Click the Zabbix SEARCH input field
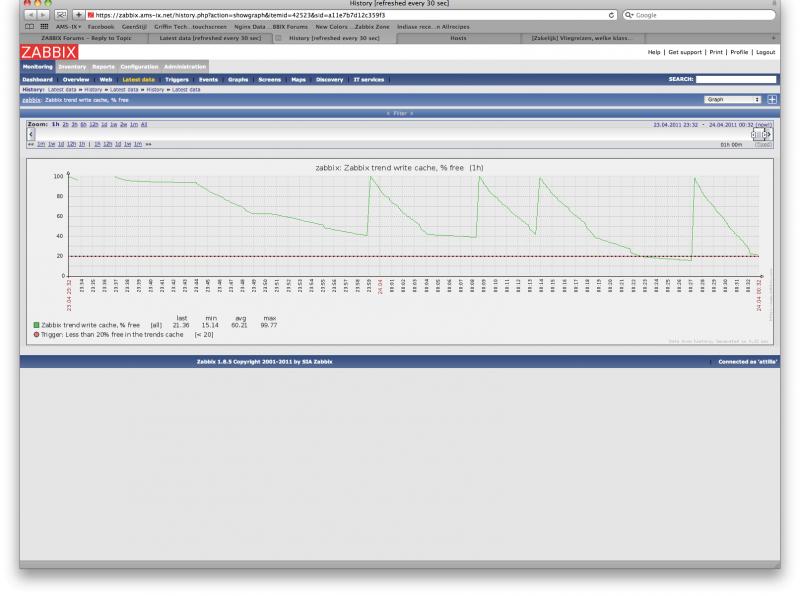The image size is (800, 596). tap(735, 78)
